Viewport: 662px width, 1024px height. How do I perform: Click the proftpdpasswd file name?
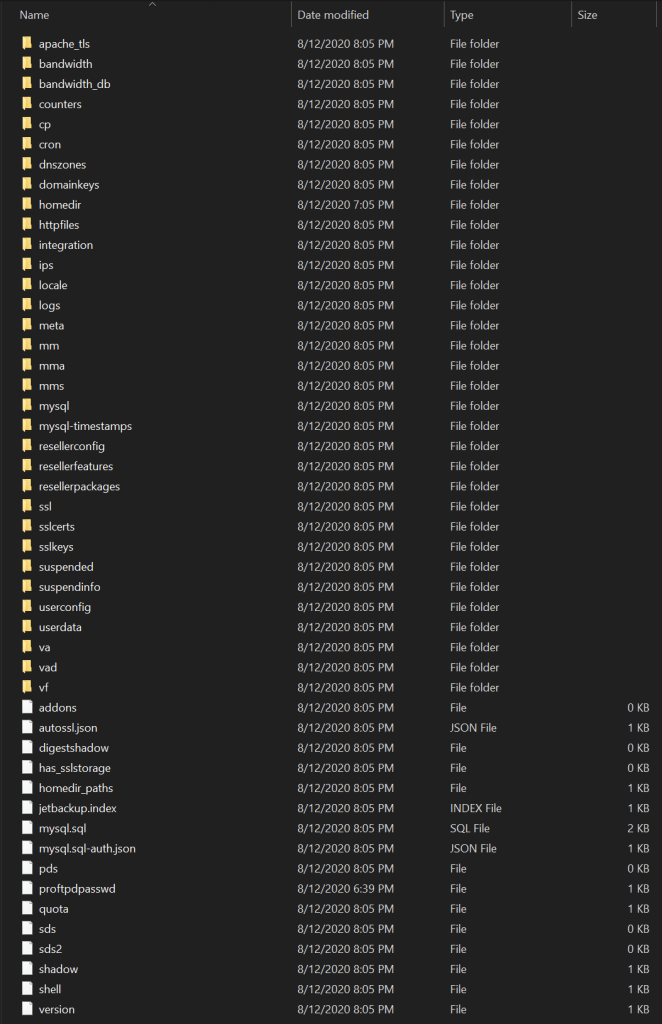[77, 889]
